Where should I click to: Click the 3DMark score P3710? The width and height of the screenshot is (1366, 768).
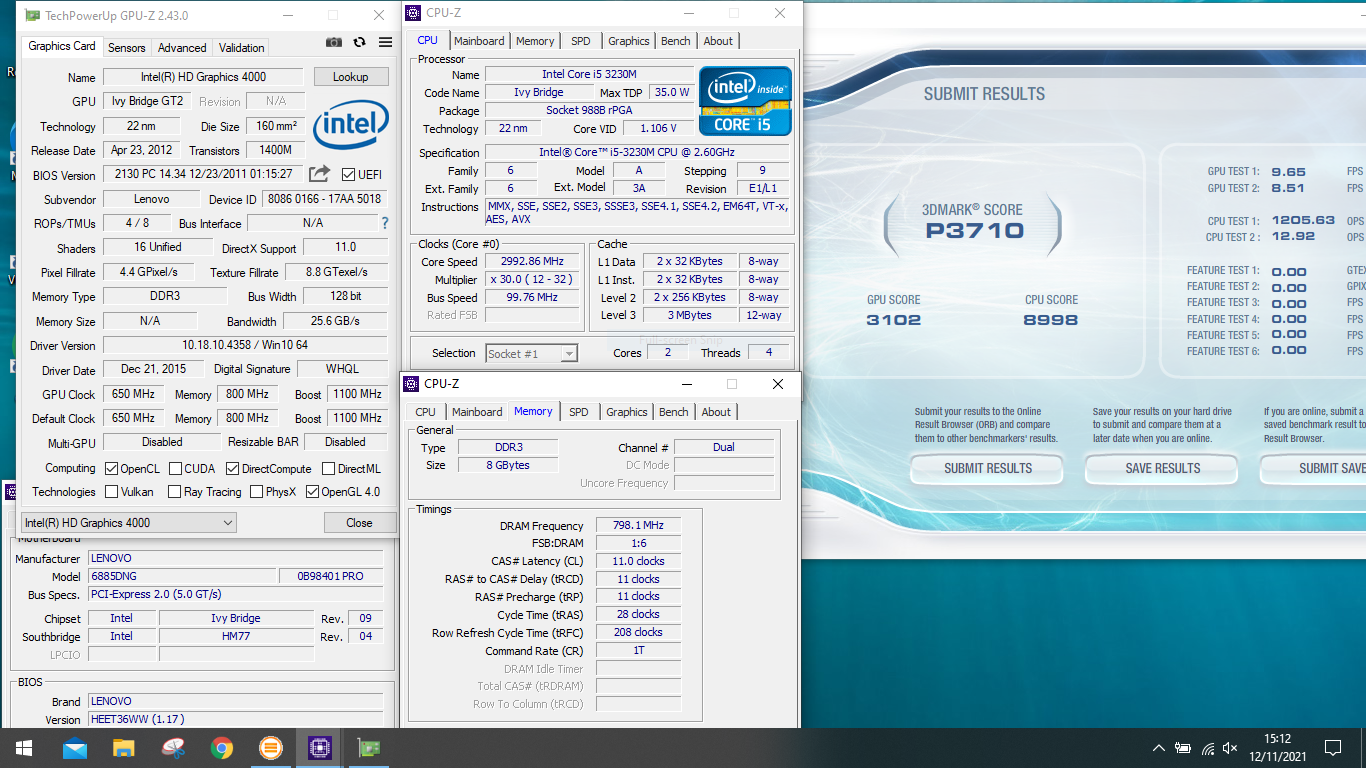point(973,231)
